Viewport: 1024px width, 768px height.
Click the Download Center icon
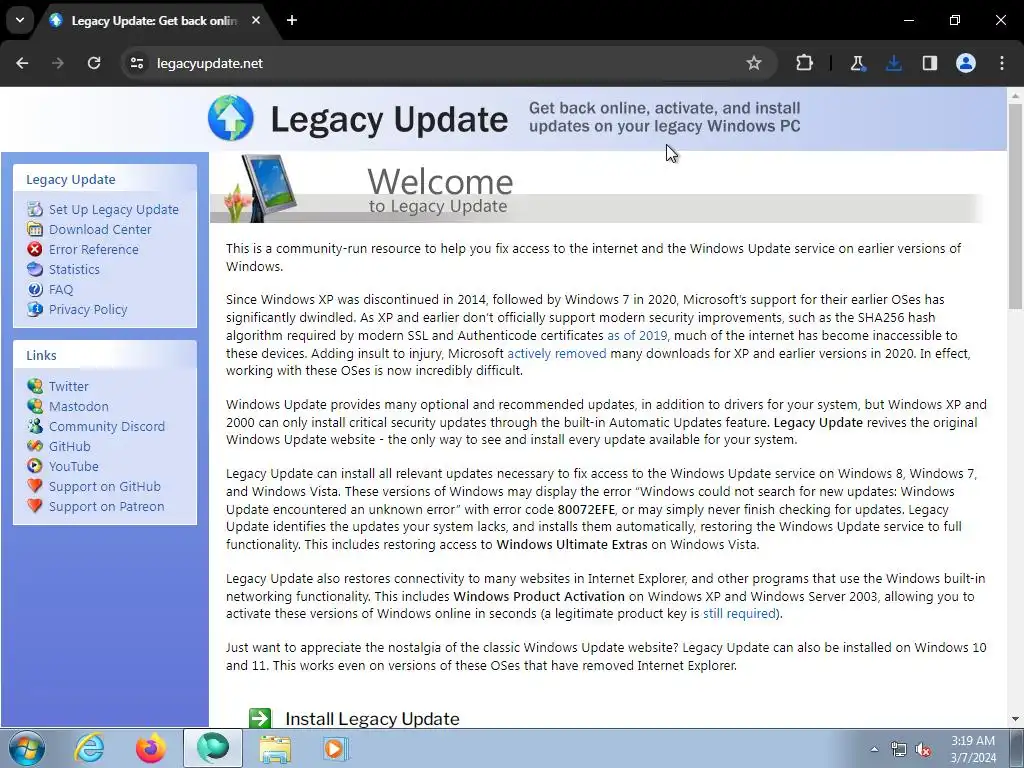(35, 229)
